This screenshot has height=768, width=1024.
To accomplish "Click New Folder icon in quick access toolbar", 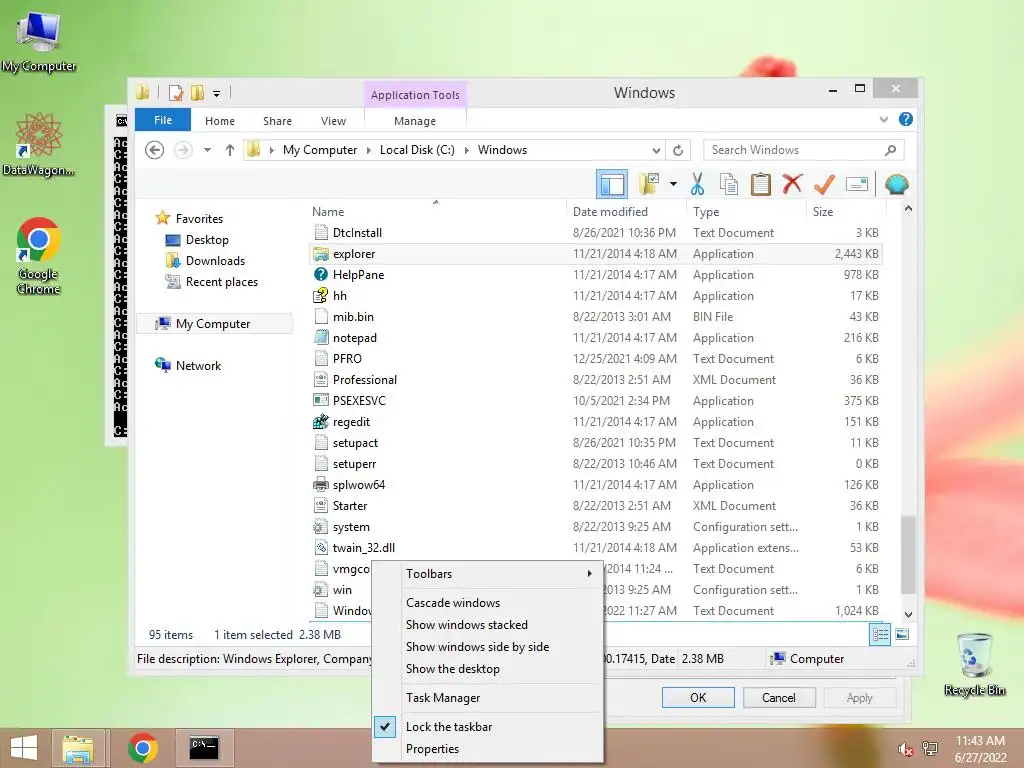I will (197, 93).
